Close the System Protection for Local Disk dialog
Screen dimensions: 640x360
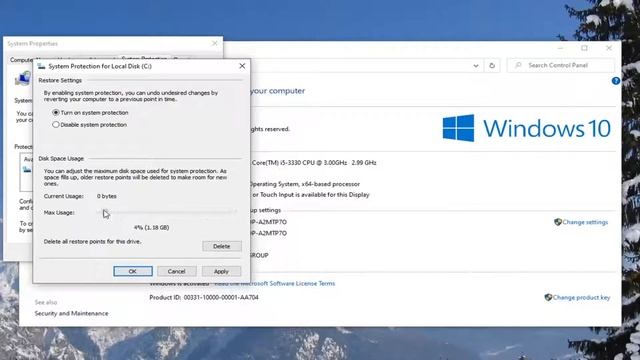point(242,66)
